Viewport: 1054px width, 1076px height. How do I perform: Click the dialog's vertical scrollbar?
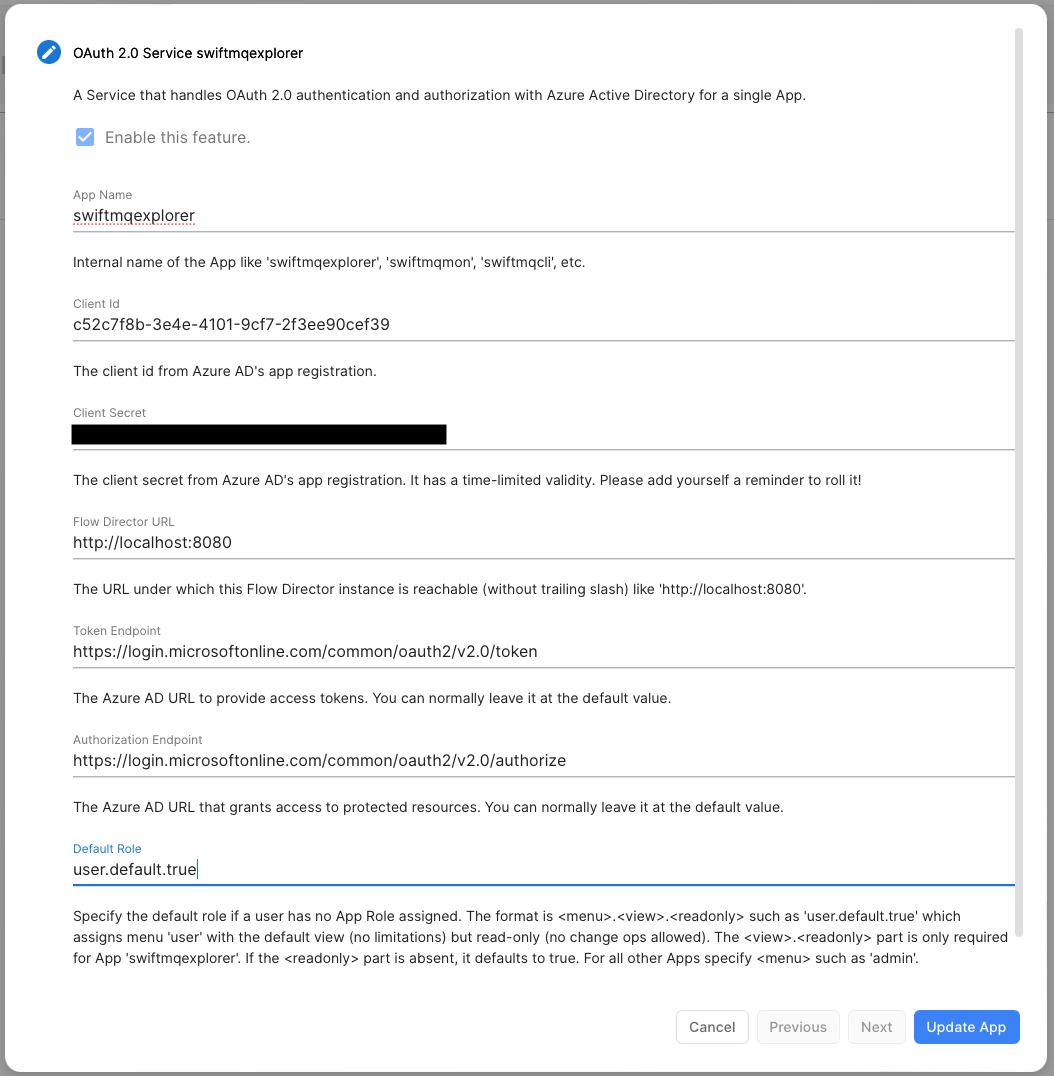click(x=1019, y=480)
